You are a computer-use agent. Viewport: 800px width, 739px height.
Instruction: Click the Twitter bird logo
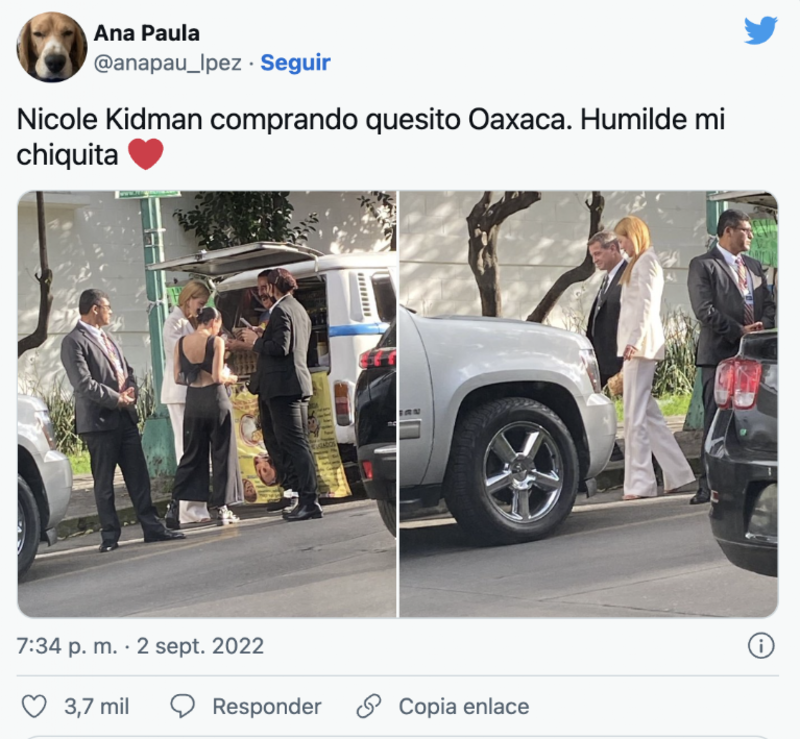pyautogui.click(x=760, y=31)
